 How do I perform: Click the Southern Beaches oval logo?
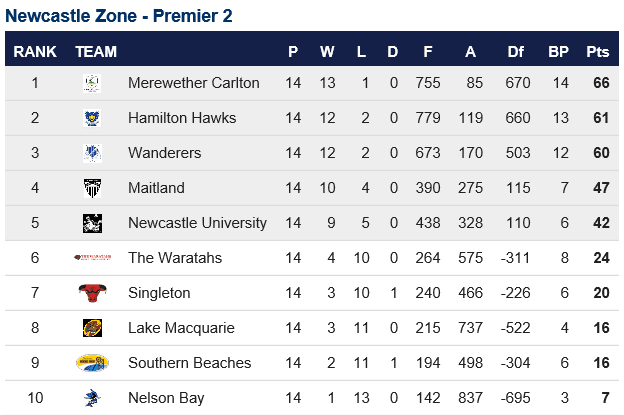92,363
